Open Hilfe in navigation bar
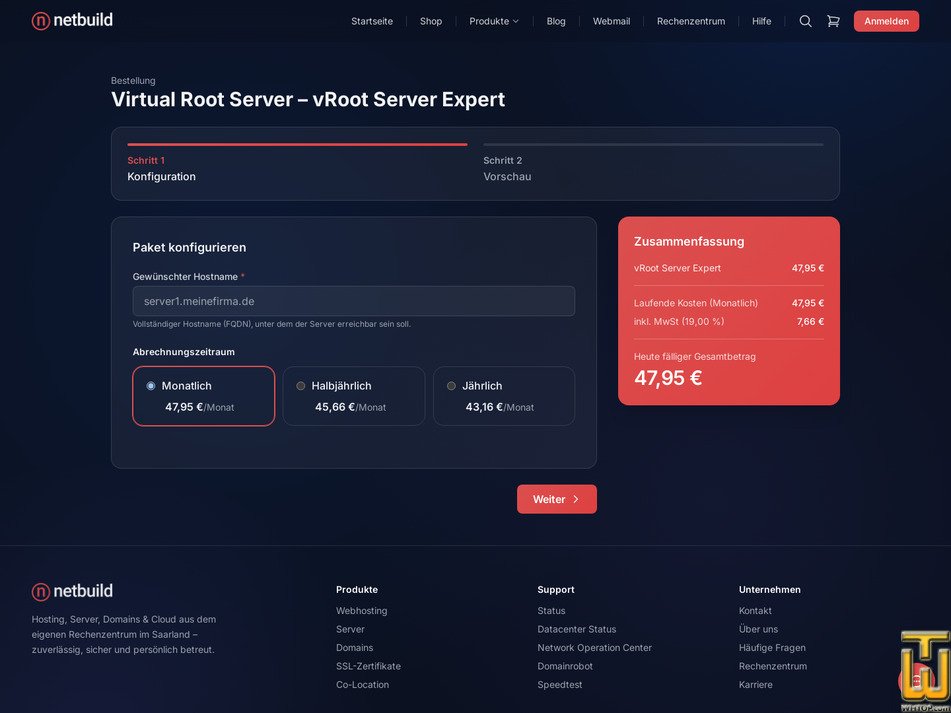 click(761, 21)
